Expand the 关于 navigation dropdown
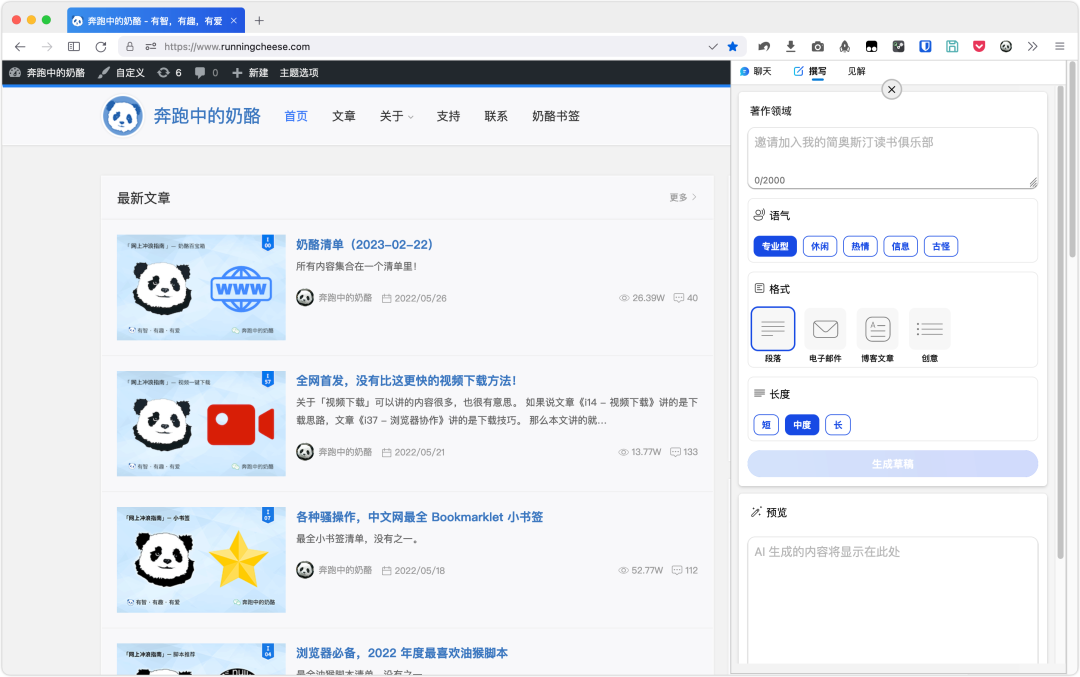 396,116
